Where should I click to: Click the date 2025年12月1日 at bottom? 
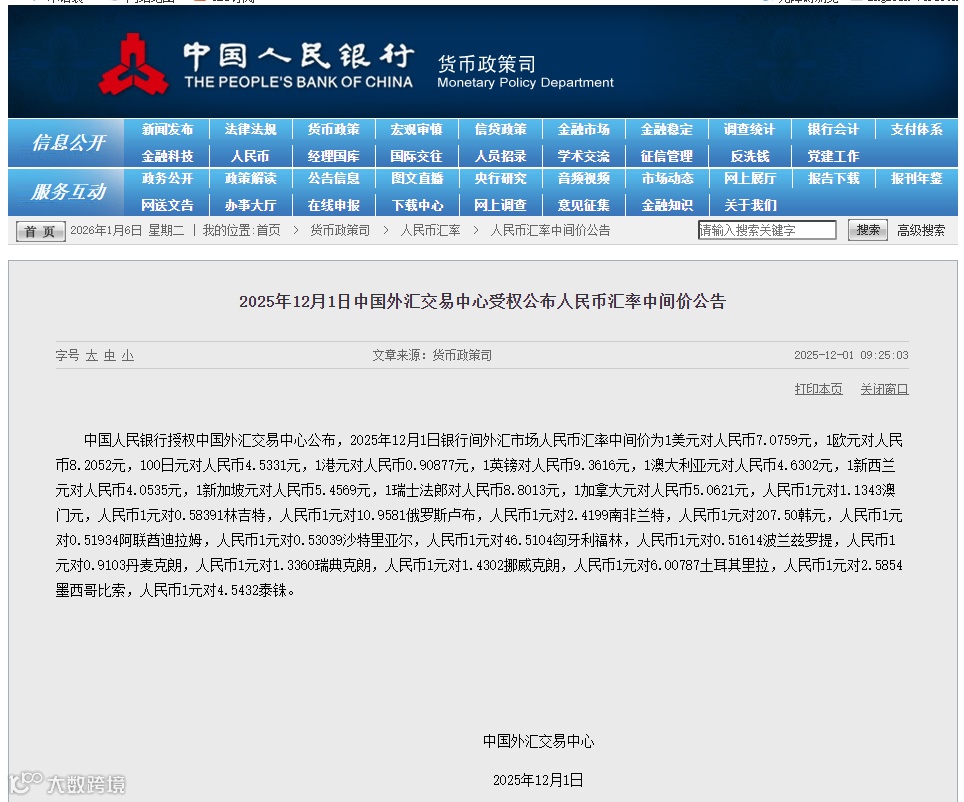click(538, 780)
